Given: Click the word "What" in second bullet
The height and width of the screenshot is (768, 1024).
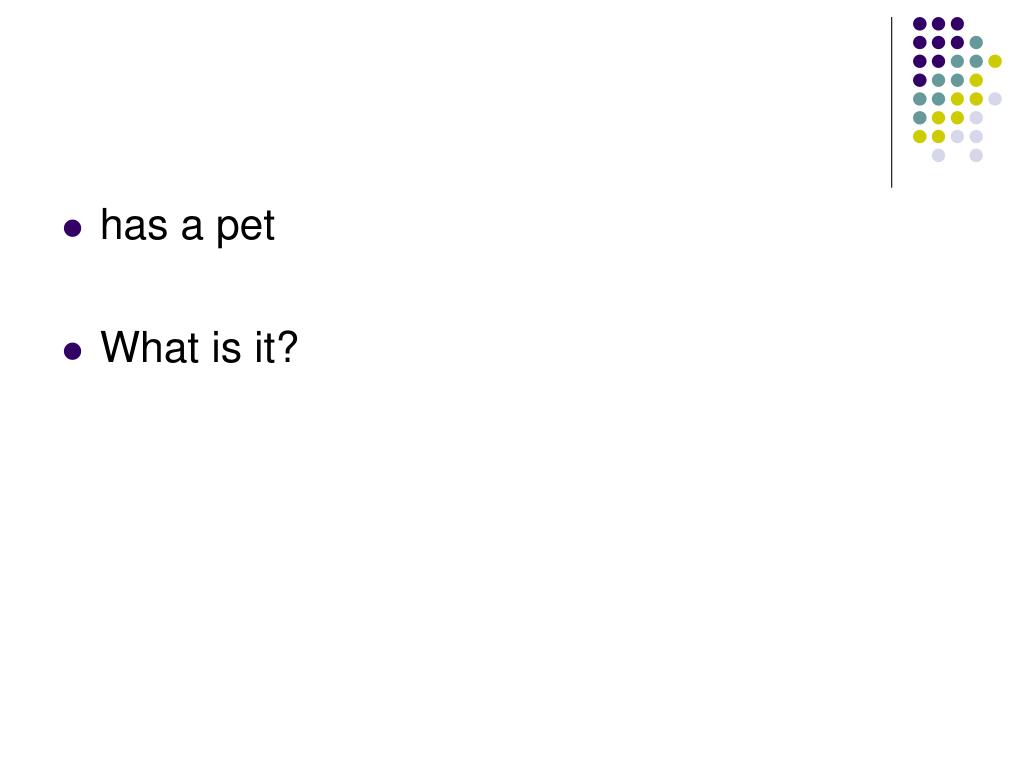Looking at the screenshot, I should point(150,347).
